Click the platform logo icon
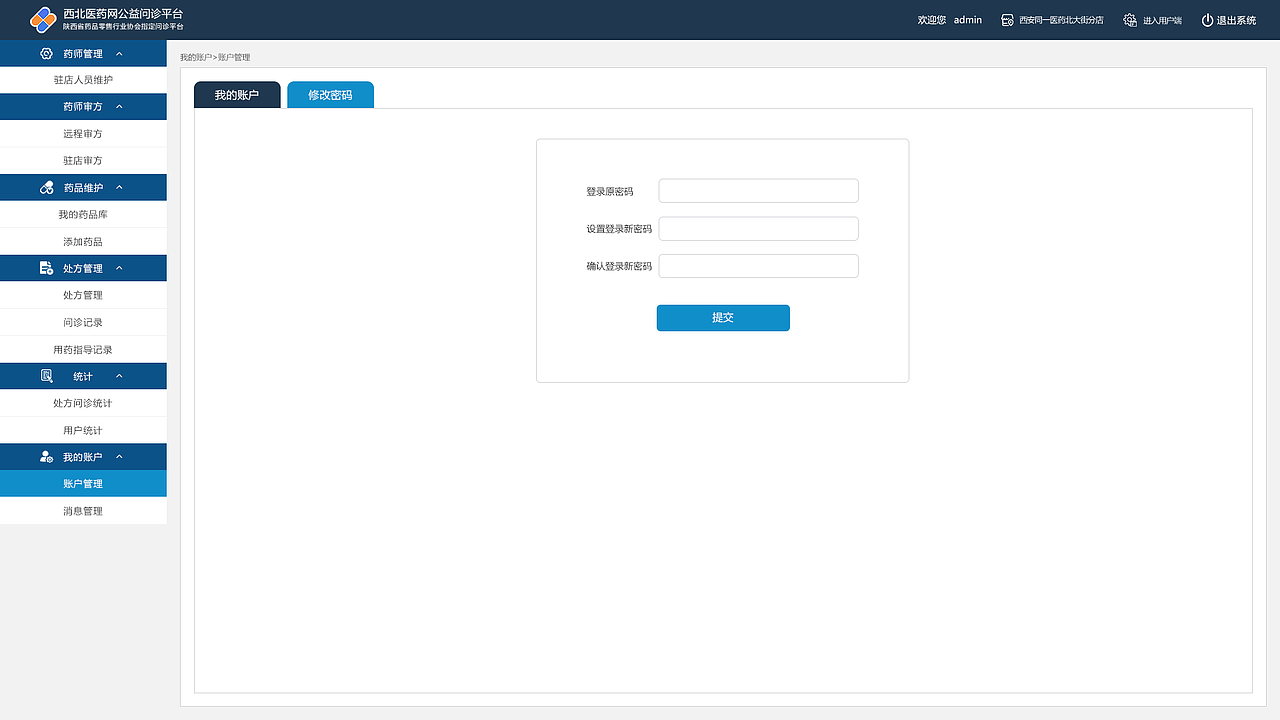The image size is (1280, 720). tap(43, 19)
